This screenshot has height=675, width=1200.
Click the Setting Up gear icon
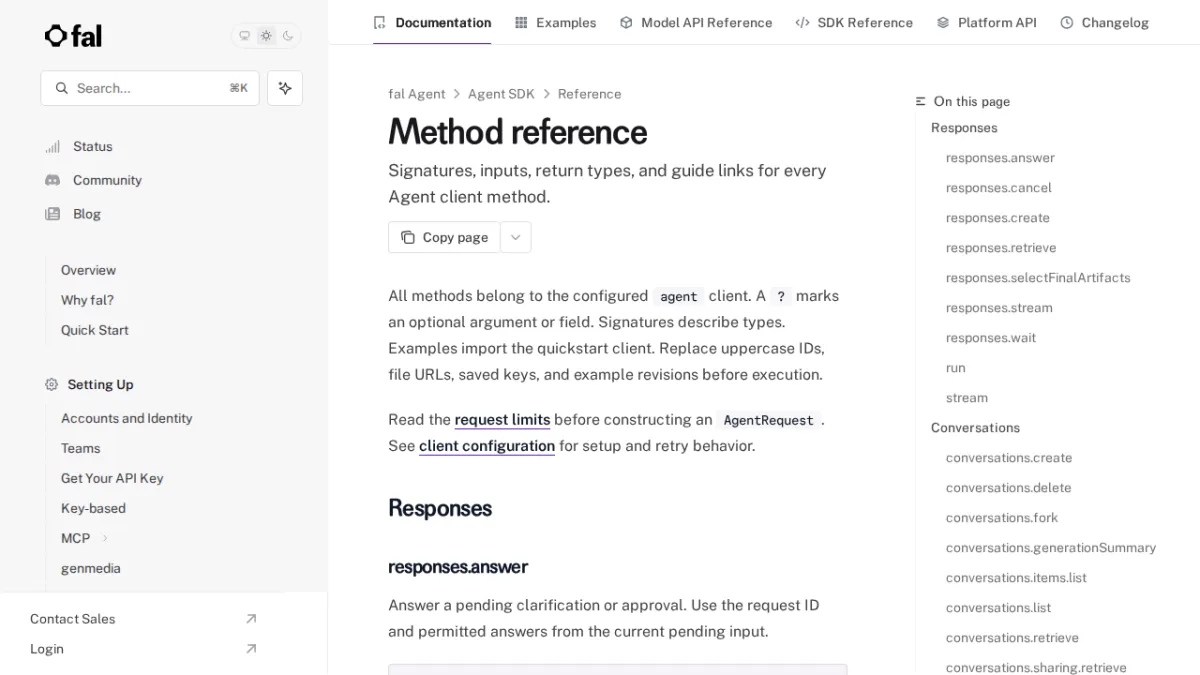52,384
